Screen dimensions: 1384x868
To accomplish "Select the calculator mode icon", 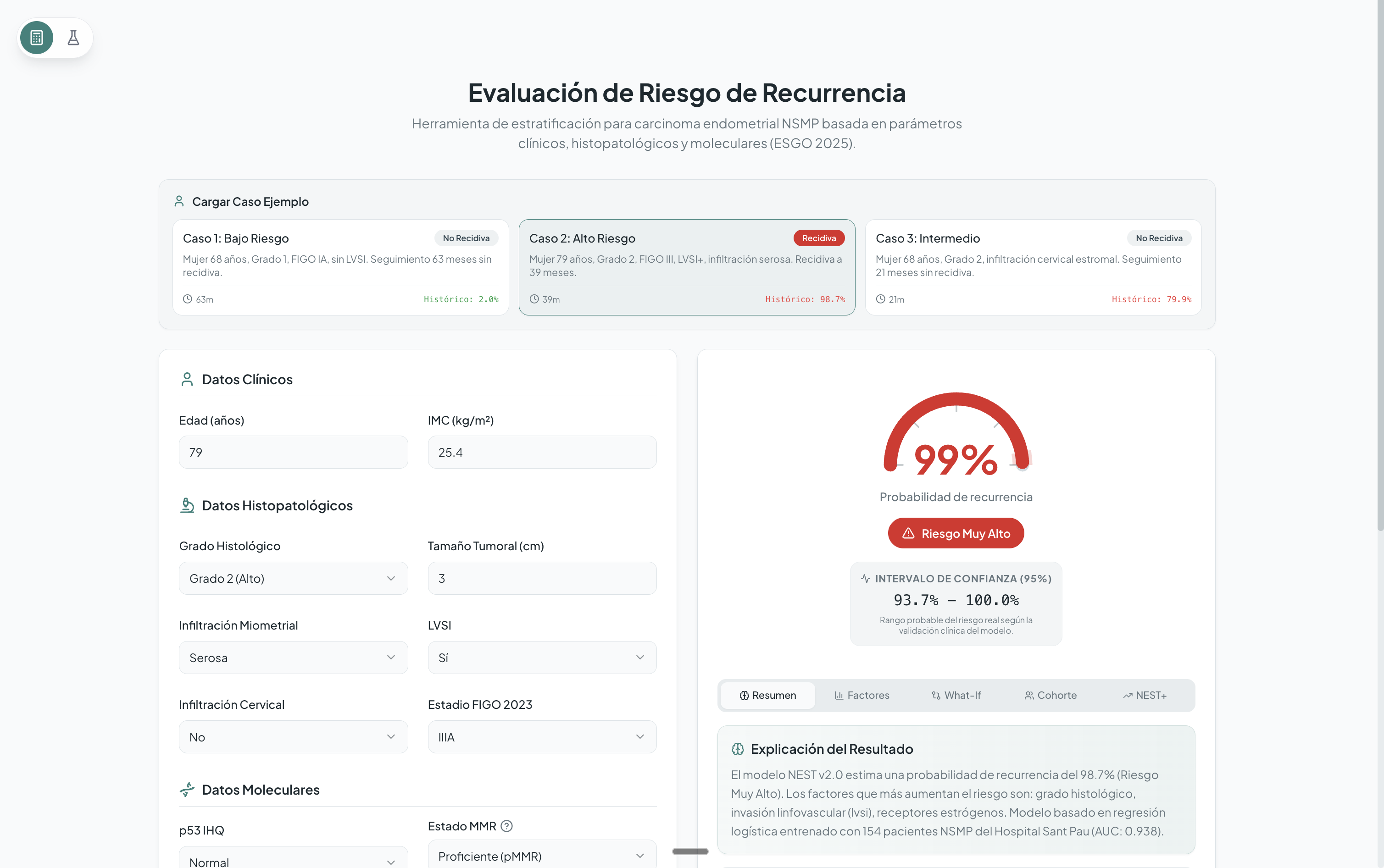I will [x=36, y=37].
